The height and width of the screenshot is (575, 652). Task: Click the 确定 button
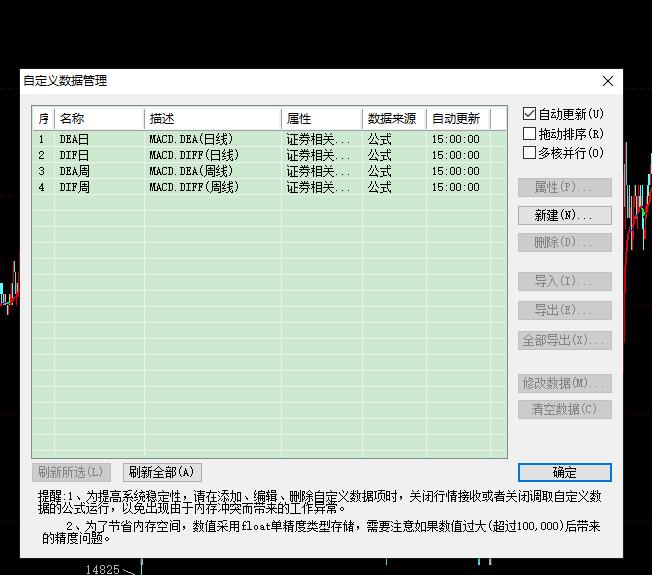tap(564, 472)
